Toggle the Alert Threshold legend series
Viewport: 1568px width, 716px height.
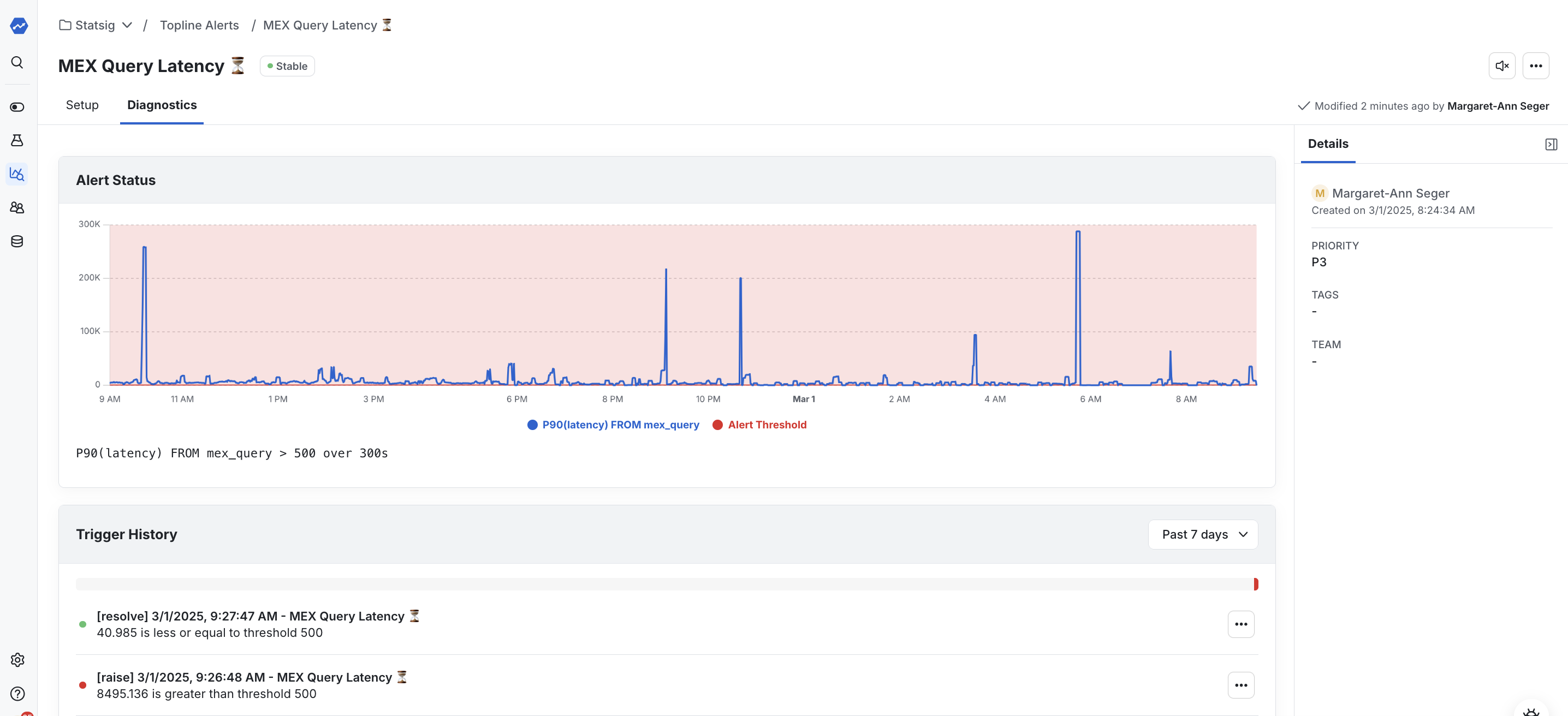[759, 425]
